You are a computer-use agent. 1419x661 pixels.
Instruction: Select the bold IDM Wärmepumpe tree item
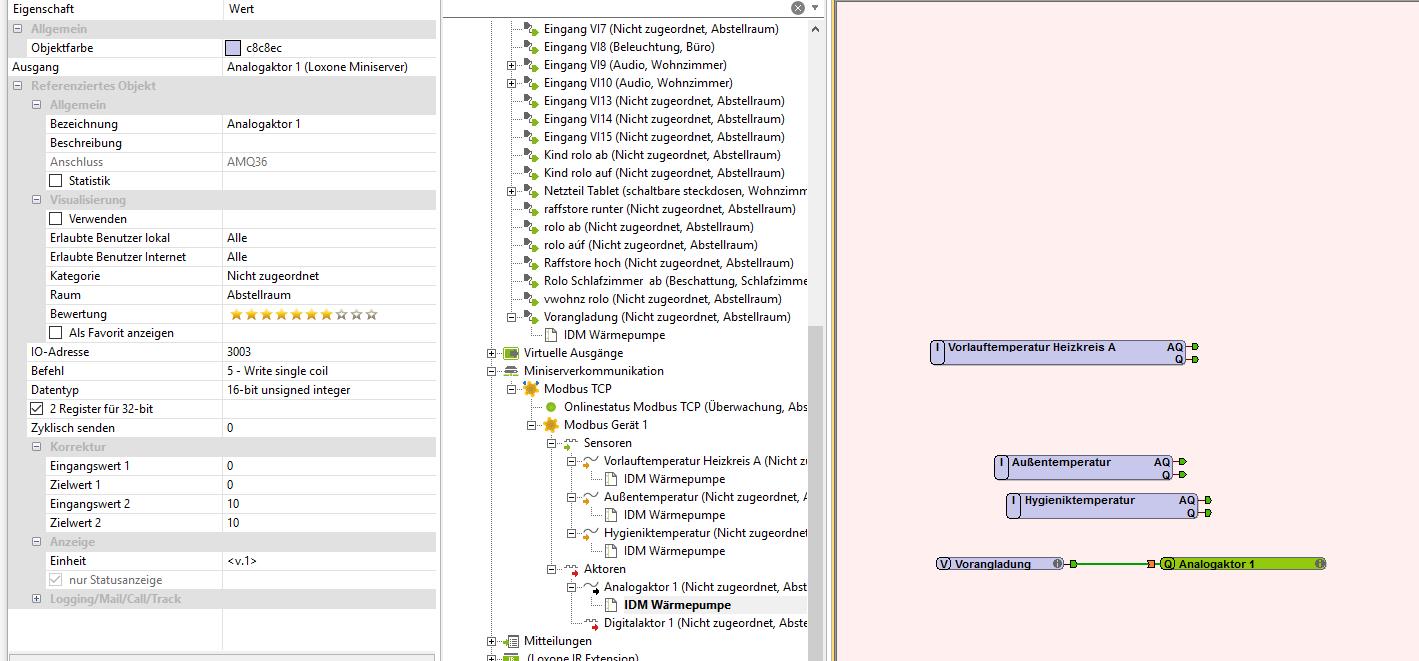[x=677, y=605]
